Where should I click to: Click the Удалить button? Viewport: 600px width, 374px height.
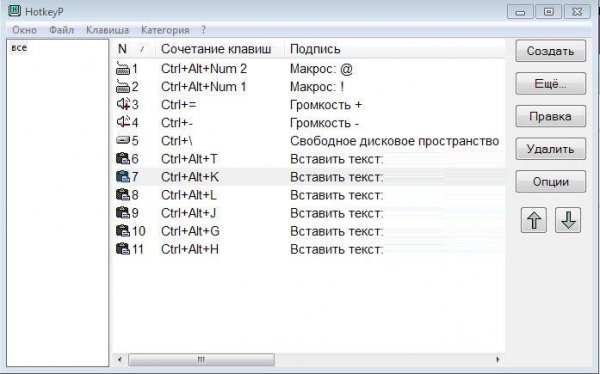click(x=551, y=149)
